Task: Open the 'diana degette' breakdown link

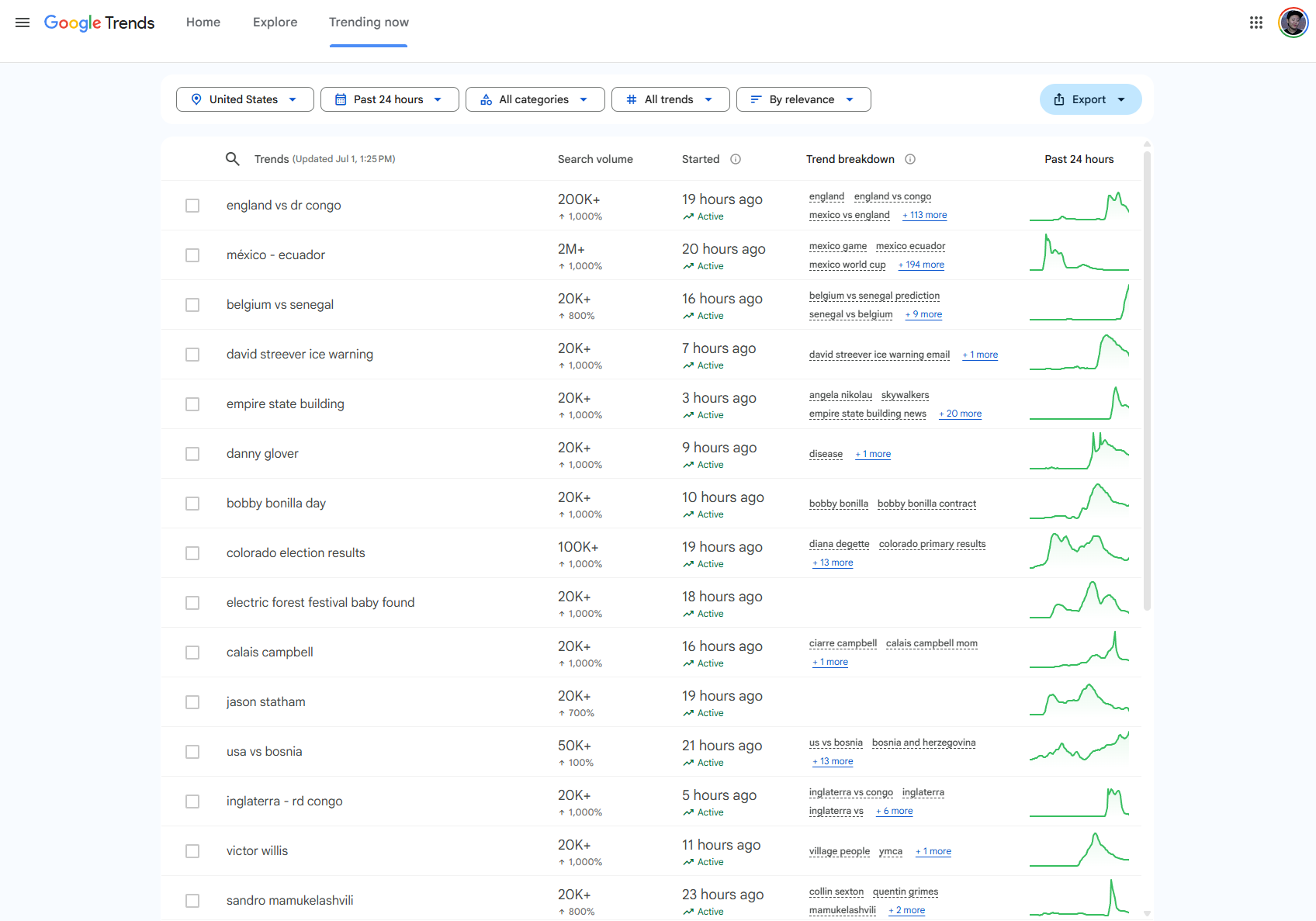Action: coord(839,544)
